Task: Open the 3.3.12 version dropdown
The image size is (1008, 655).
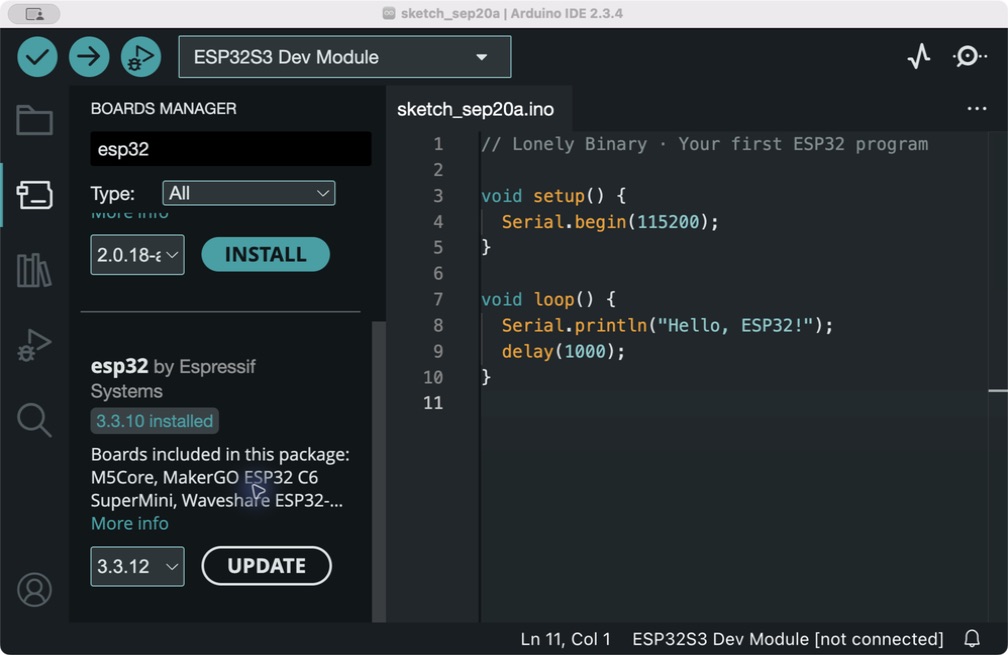Action: [138, 566]
